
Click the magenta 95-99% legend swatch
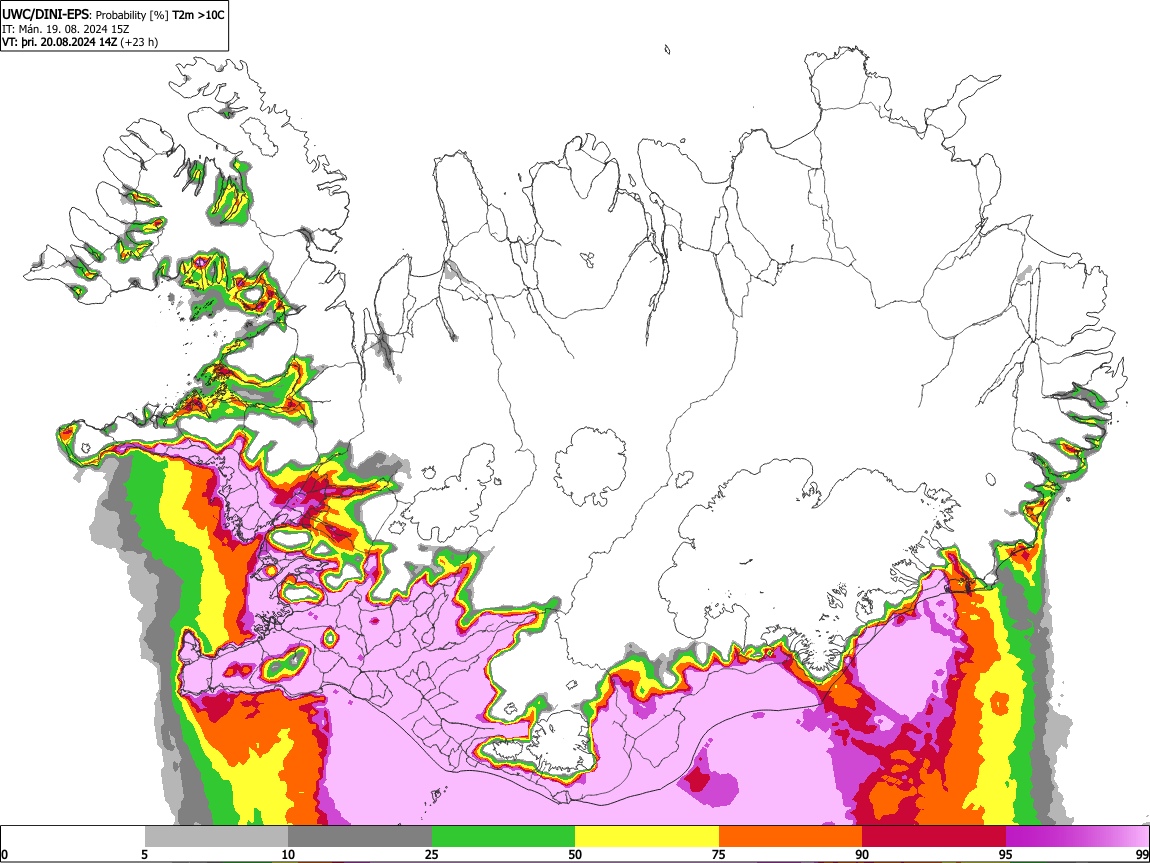[x=1077, y=837]
